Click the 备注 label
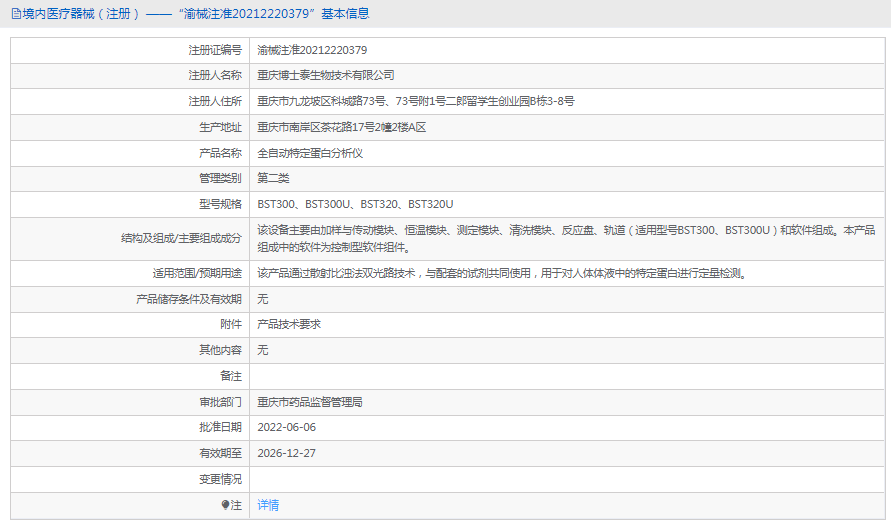The width and height of the screenshot is (891, 524). (231, 376)
